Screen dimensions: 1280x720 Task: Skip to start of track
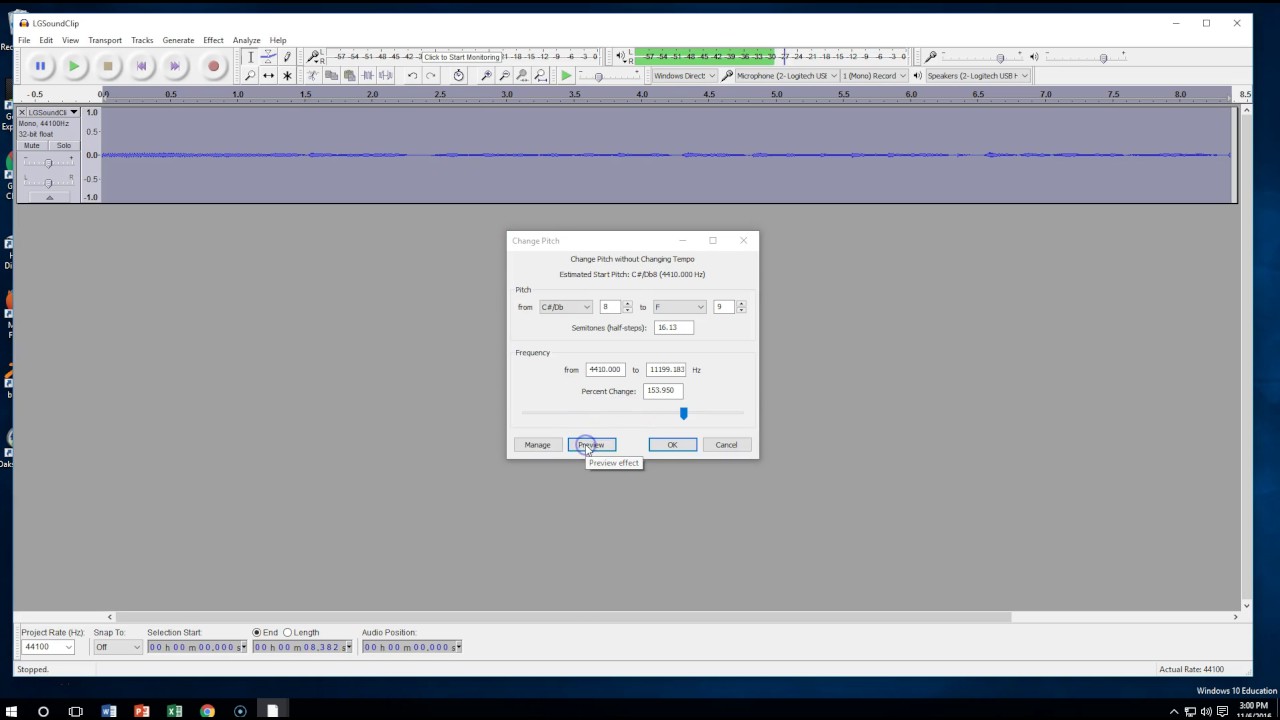pos(141,66)
